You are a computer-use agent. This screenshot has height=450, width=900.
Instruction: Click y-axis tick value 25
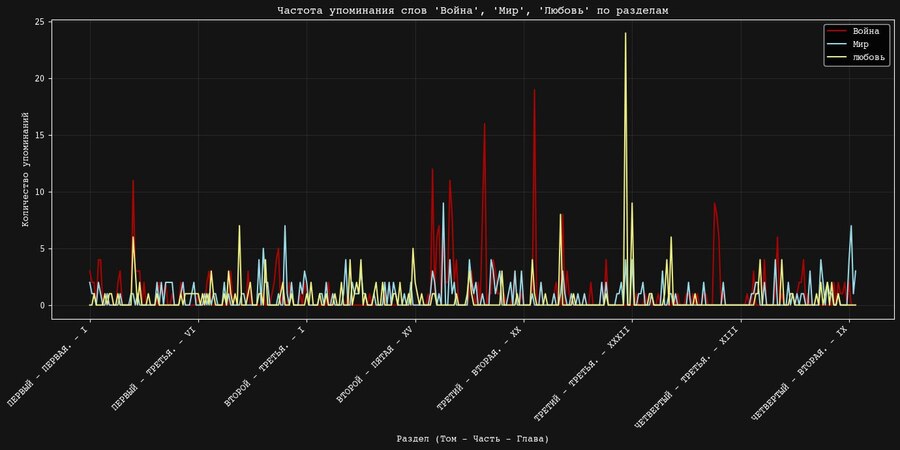[x=40, y=22]
